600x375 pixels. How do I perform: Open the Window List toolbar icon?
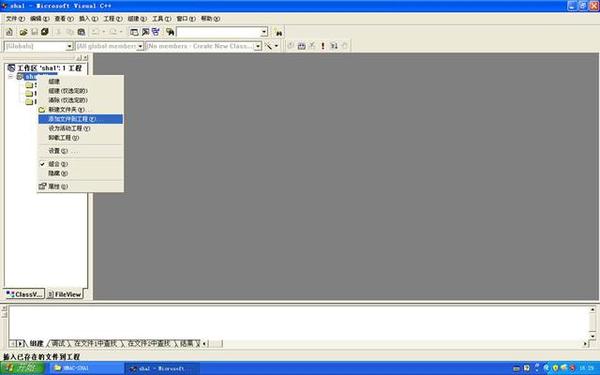click(156, 32)
